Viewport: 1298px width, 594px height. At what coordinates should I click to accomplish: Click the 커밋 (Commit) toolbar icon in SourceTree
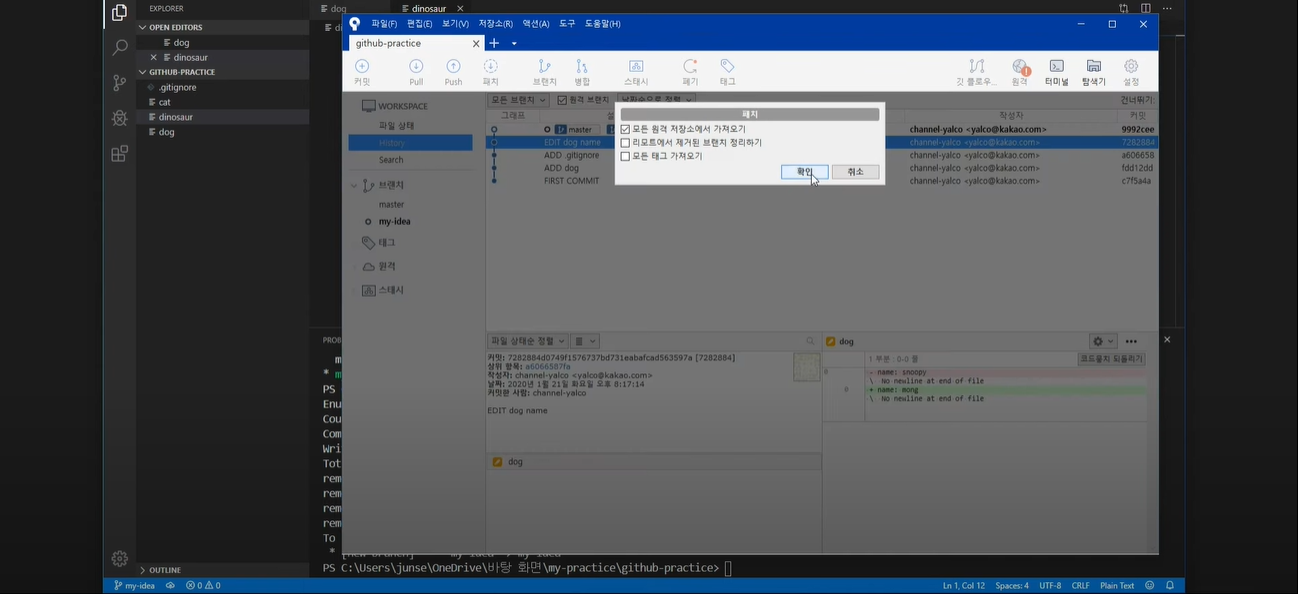tap(362, 72)
